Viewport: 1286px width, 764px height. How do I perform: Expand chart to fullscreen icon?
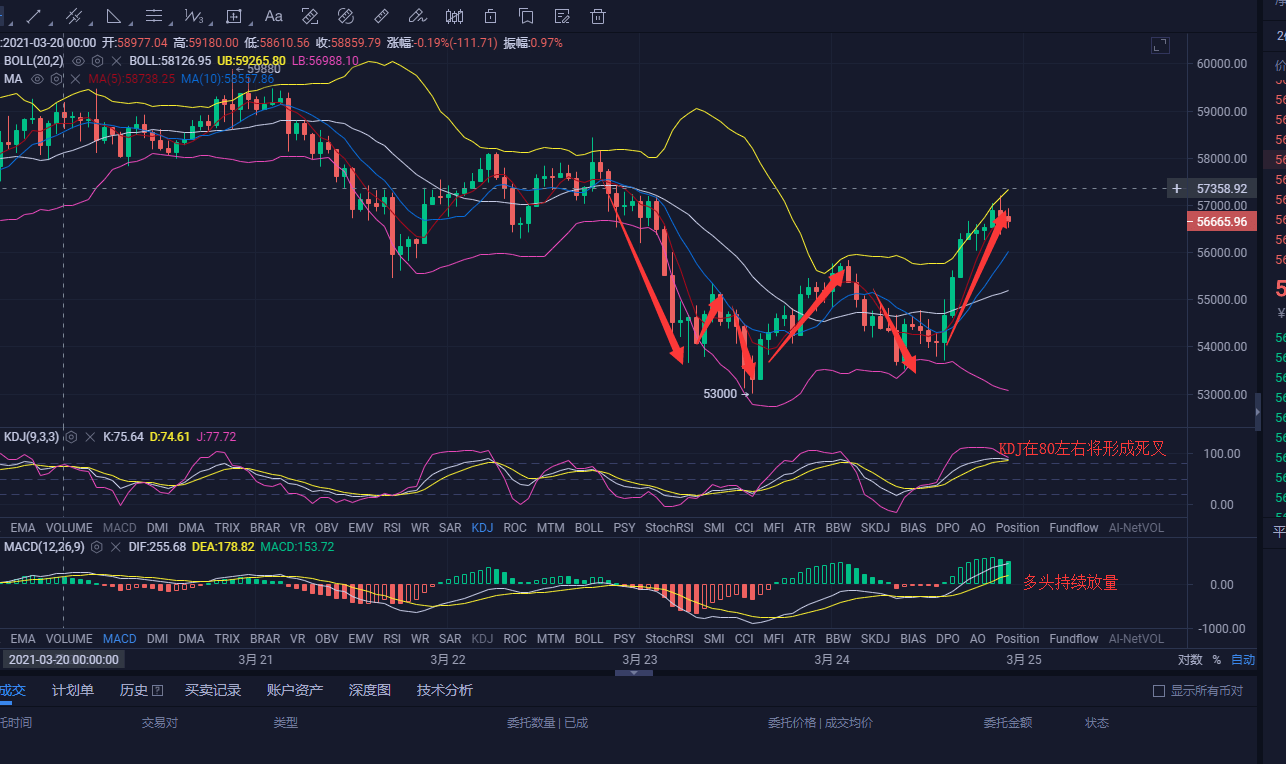pyautogui.click(x=1160, y=45)
